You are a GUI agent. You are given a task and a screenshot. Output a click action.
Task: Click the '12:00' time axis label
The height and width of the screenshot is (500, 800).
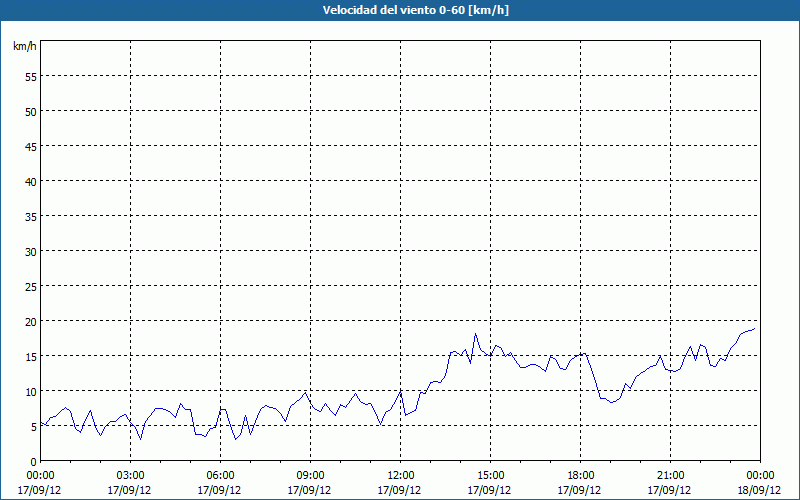coord(400,476)
